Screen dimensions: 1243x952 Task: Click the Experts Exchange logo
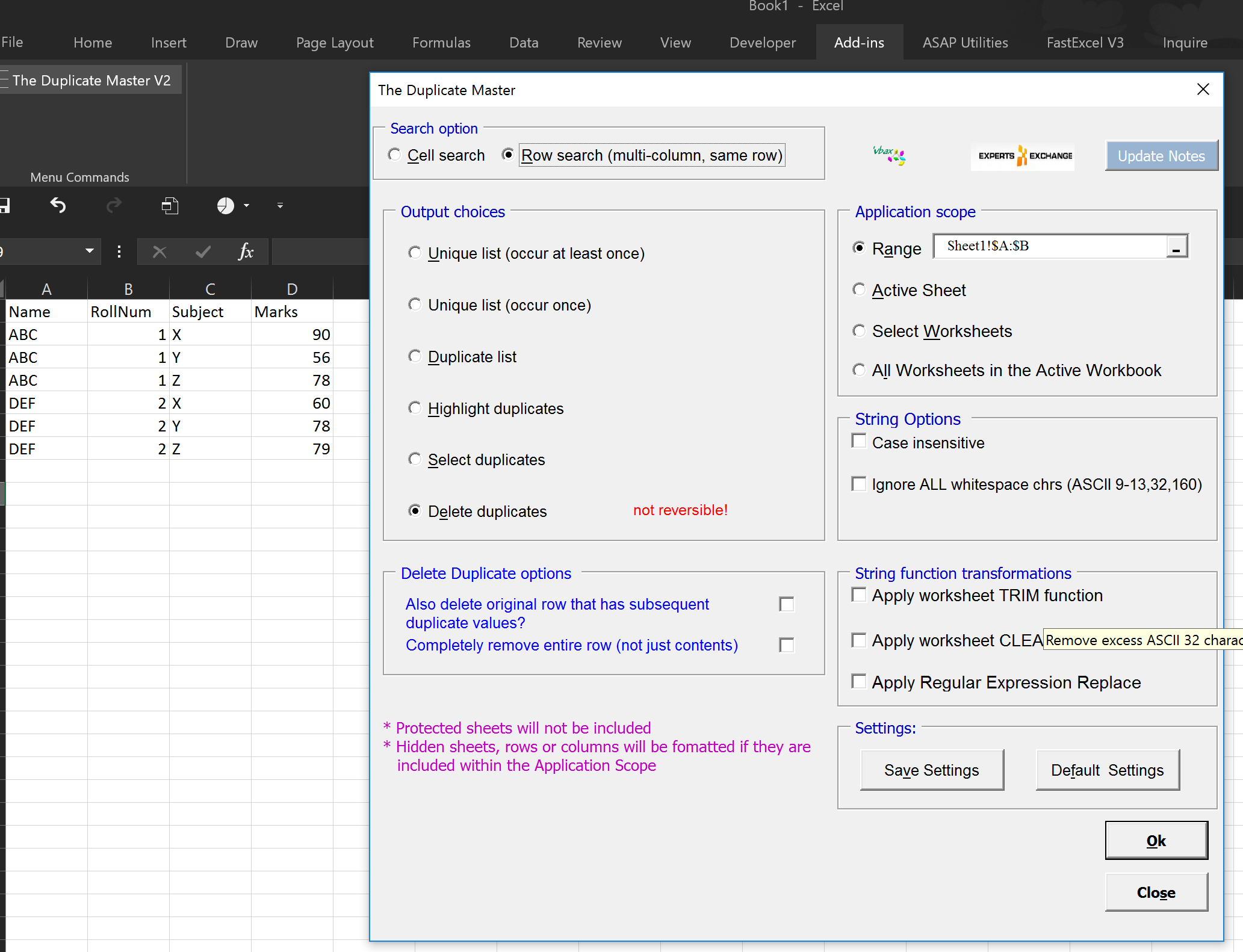(1023, 156)
